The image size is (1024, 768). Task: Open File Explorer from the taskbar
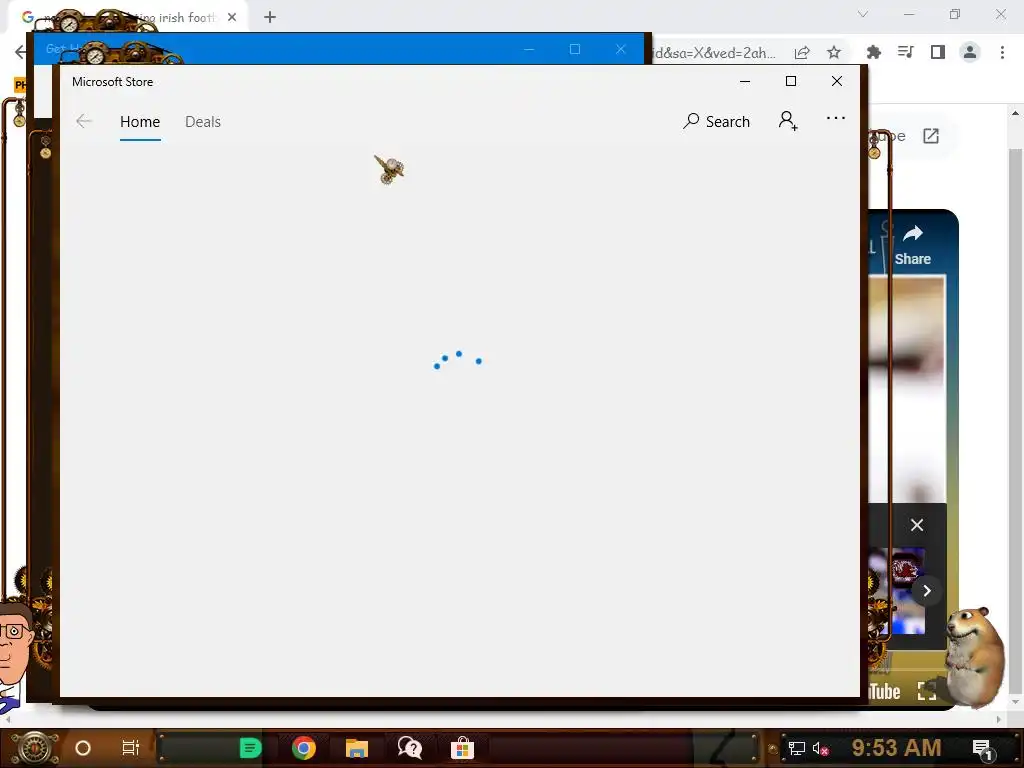[357, 748]
